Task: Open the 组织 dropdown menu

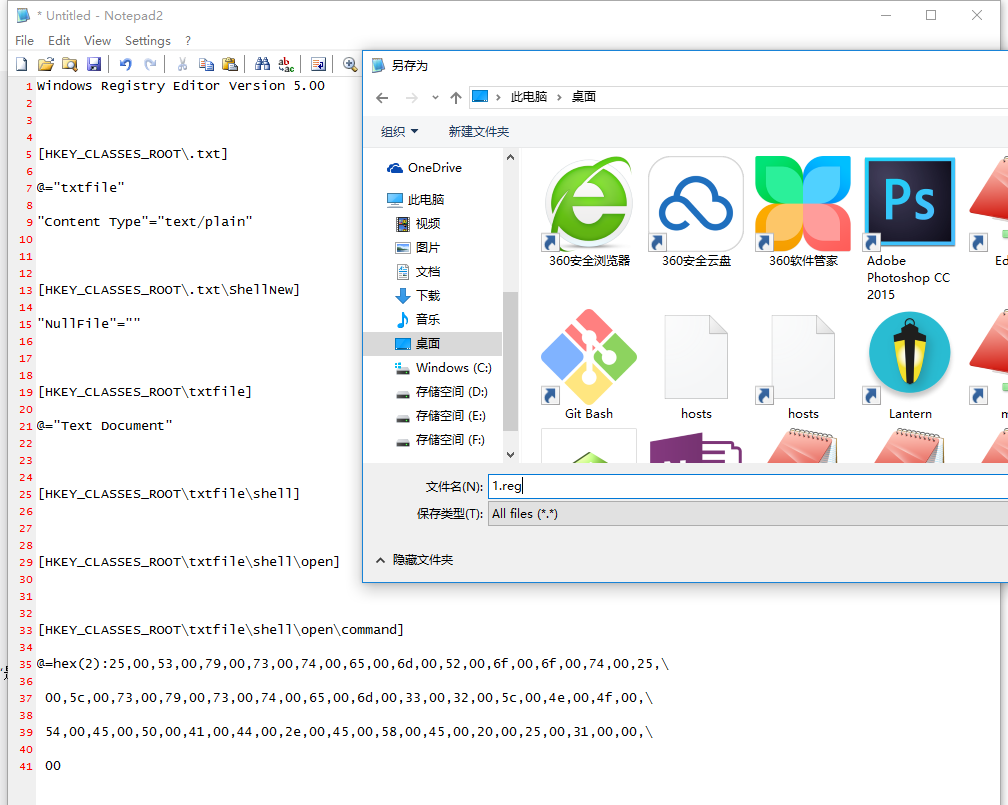Action: (399, 132)
